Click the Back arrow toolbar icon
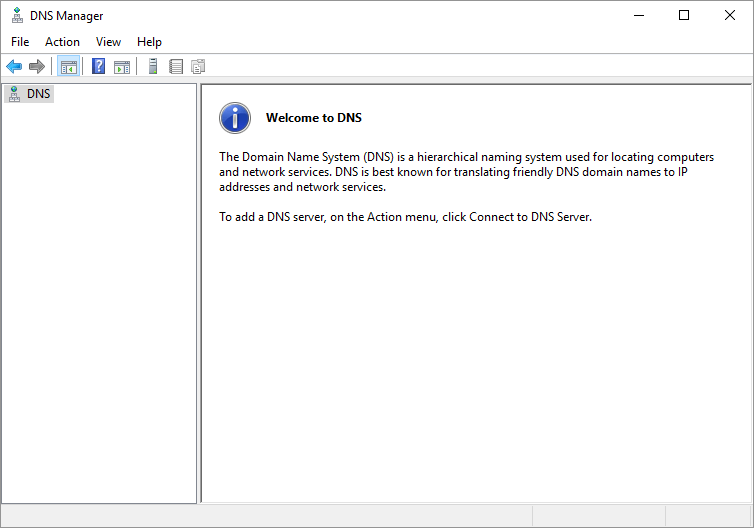The width and height of the screenshot is (754, 528). click(x=14, y=66)
